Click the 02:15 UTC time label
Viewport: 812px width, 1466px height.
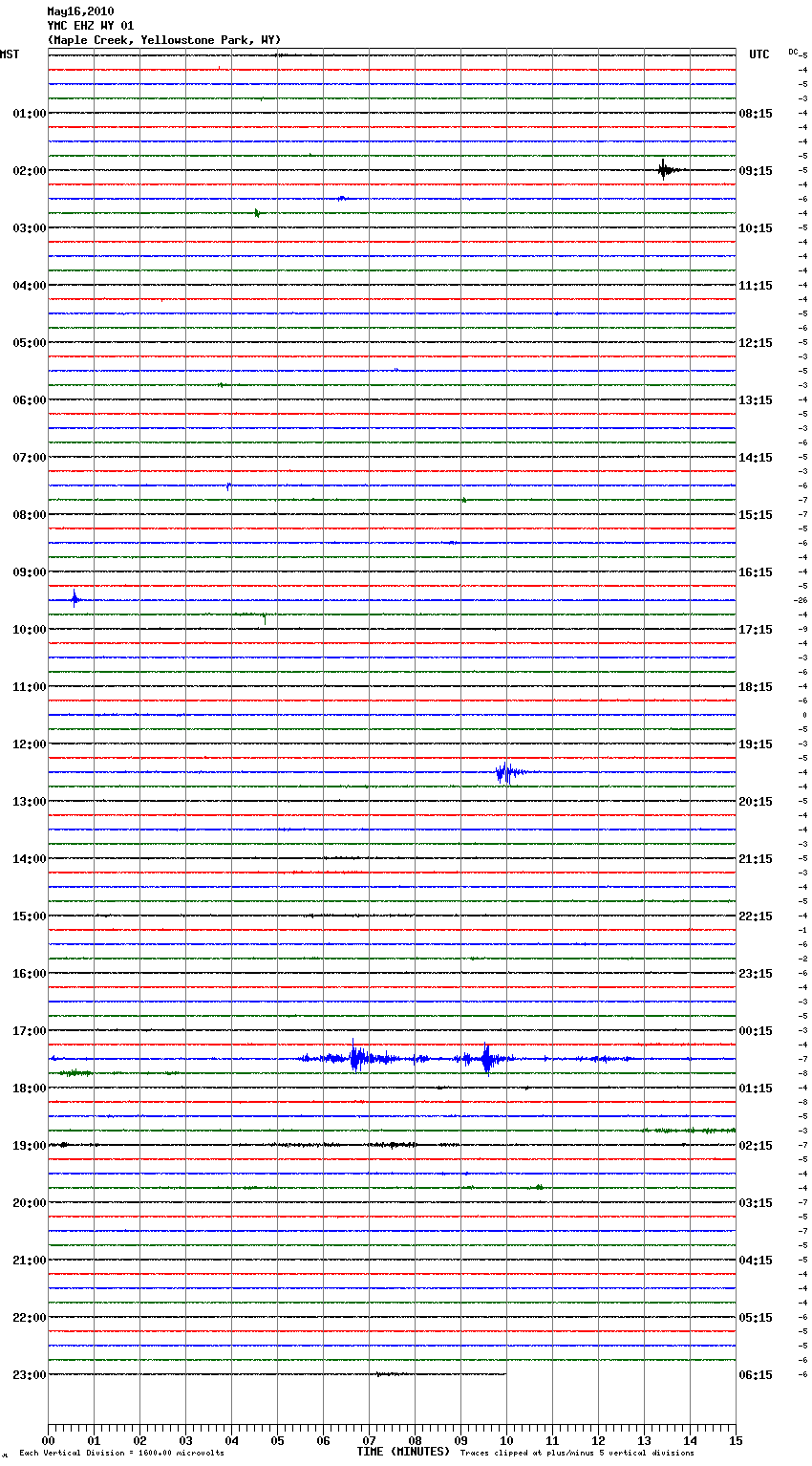[756, 1145]
